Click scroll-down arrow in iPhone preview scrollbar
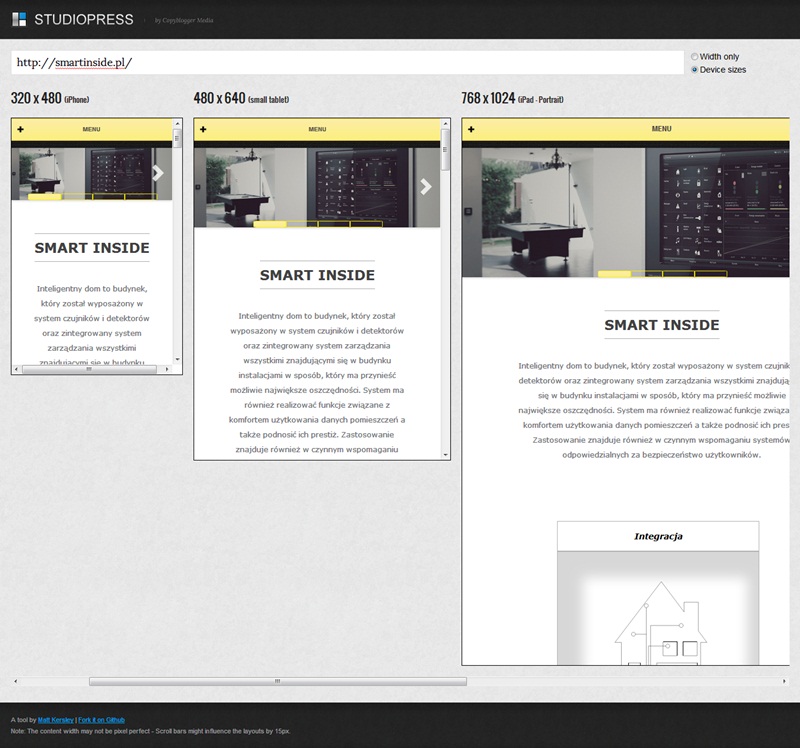 [x=178, y=358]
